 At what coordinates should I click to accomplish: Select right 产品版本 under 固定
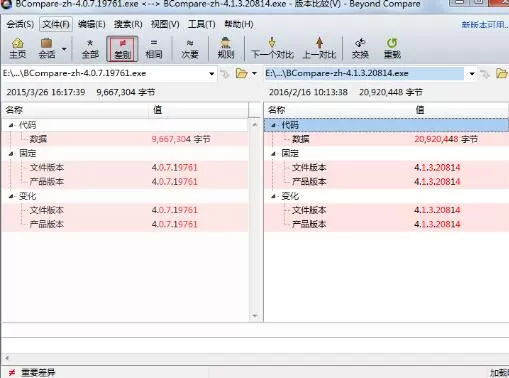tap(387, 182)
